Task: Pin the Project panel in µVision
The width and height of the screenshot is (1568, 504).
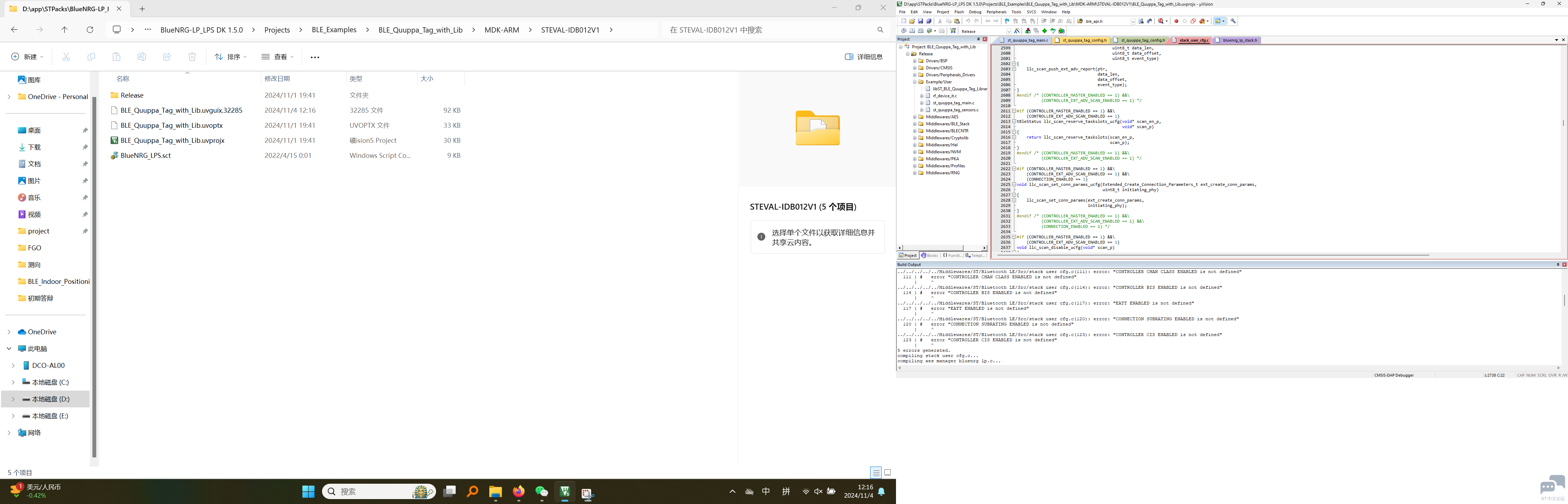Action: tap(978, 39)
